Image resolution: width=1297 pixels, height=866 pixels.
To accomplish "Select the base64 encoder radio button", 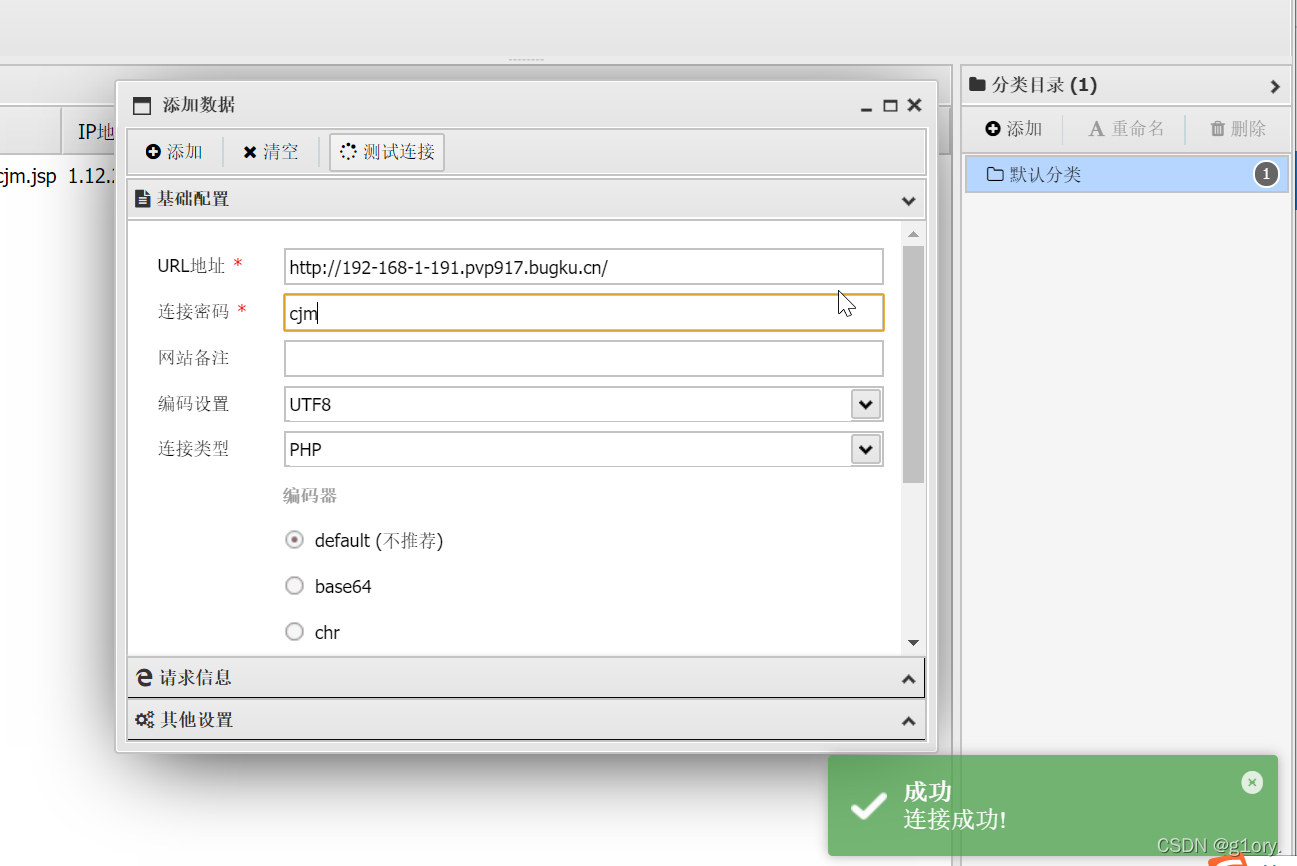I will (x=295, y=586).
